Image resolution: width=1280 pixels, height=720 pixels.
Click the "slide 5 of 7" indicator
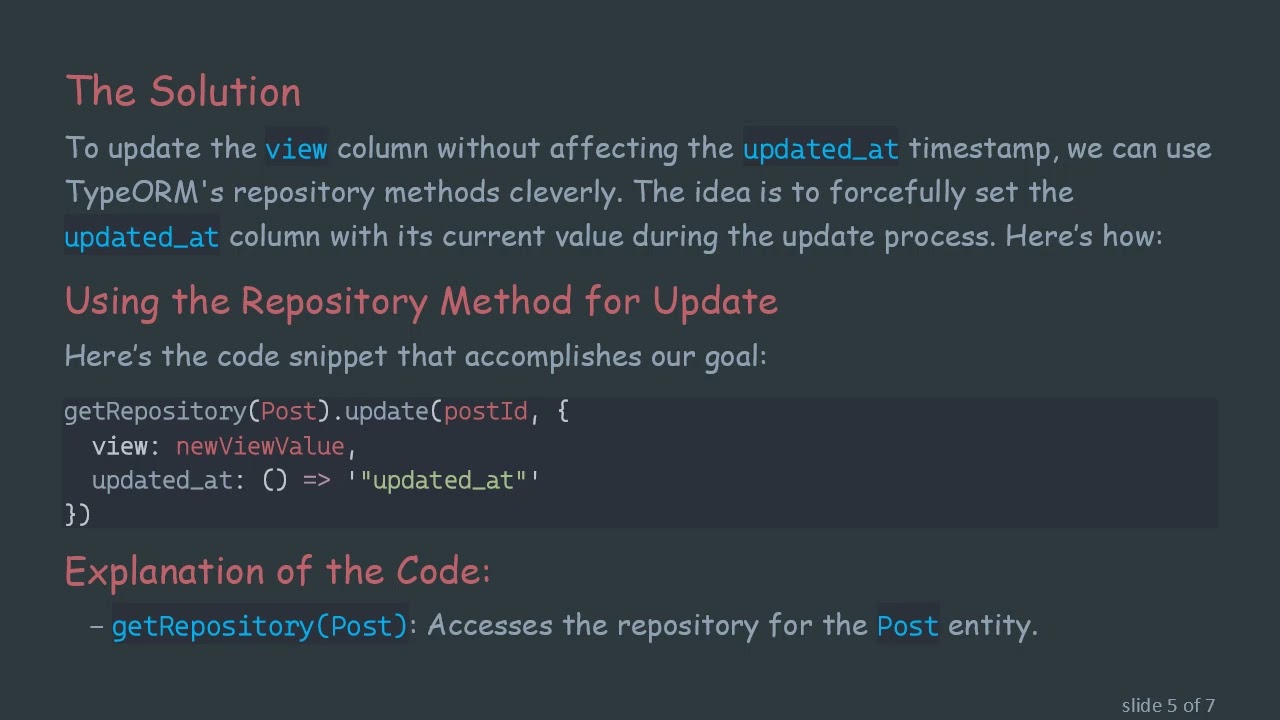[x=1167, y=706]
